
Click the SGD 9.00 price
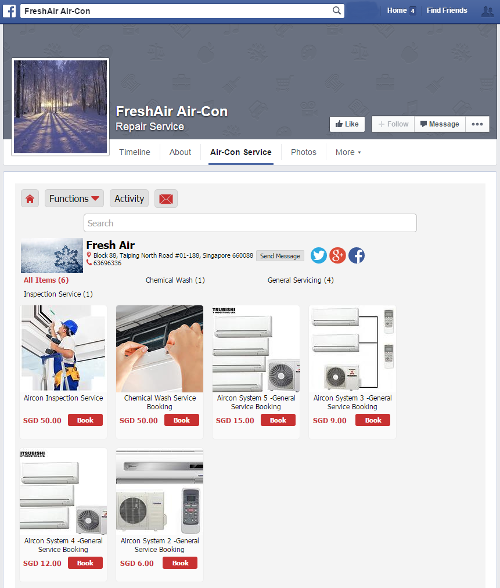pos(330,420)
